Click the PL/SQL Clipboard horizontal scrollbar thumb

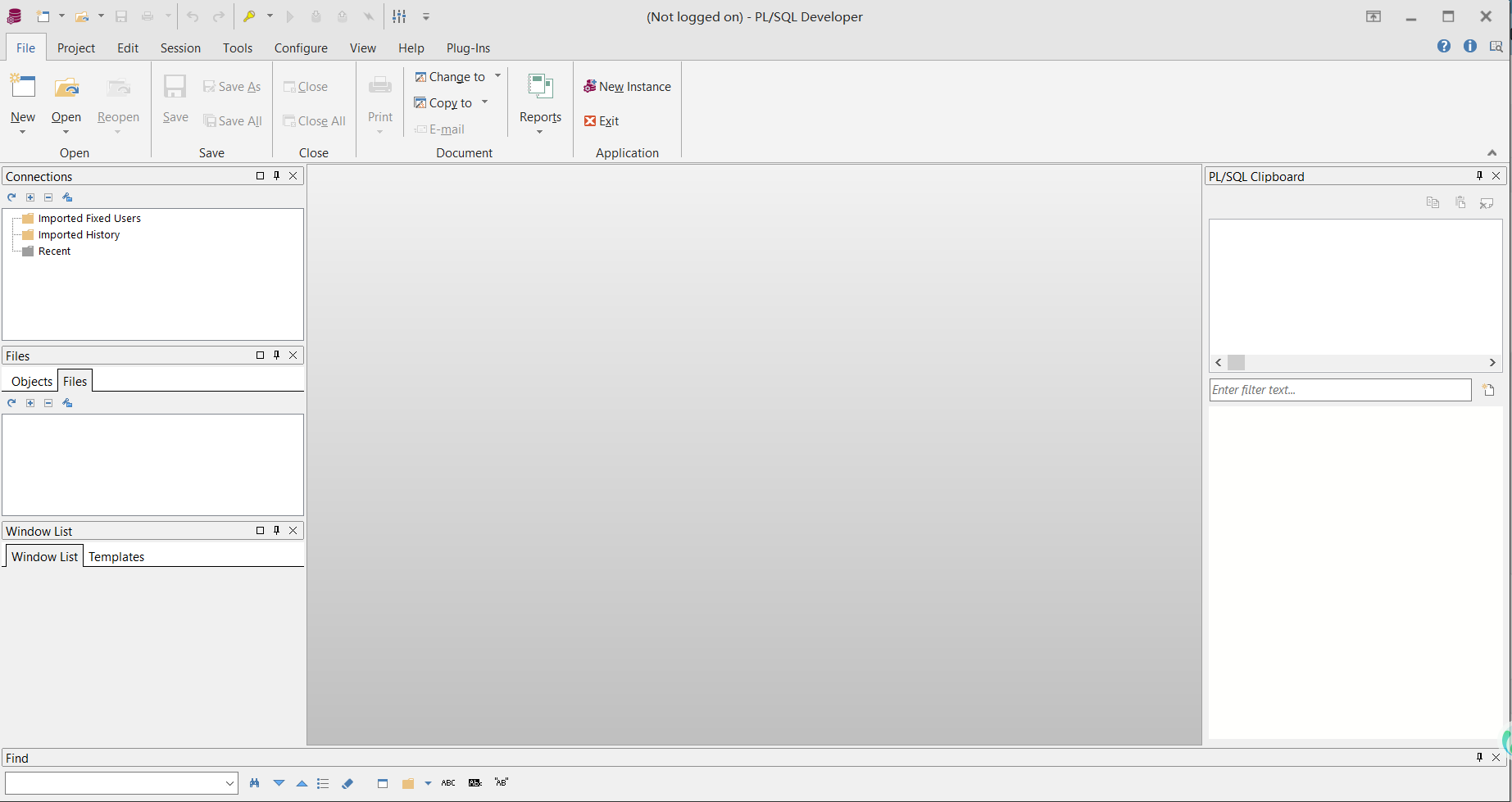[1237, 363]
